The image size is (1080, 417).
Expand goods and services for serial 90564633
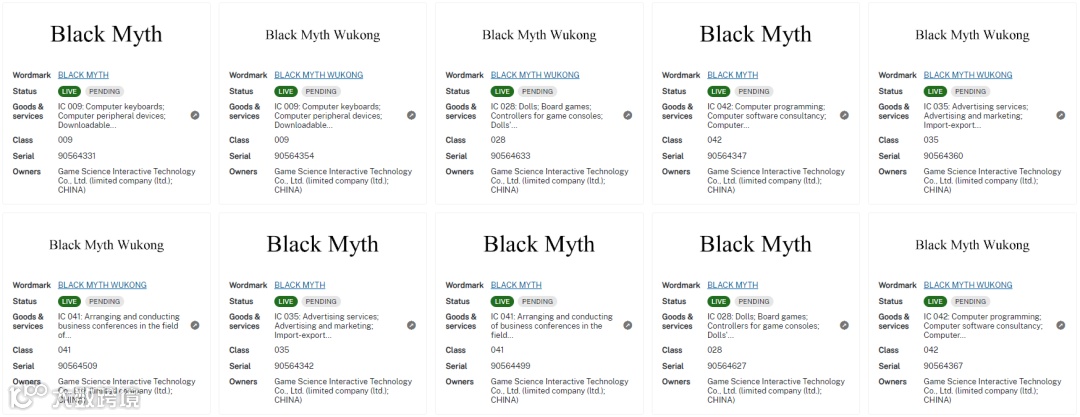pos(627,116)
